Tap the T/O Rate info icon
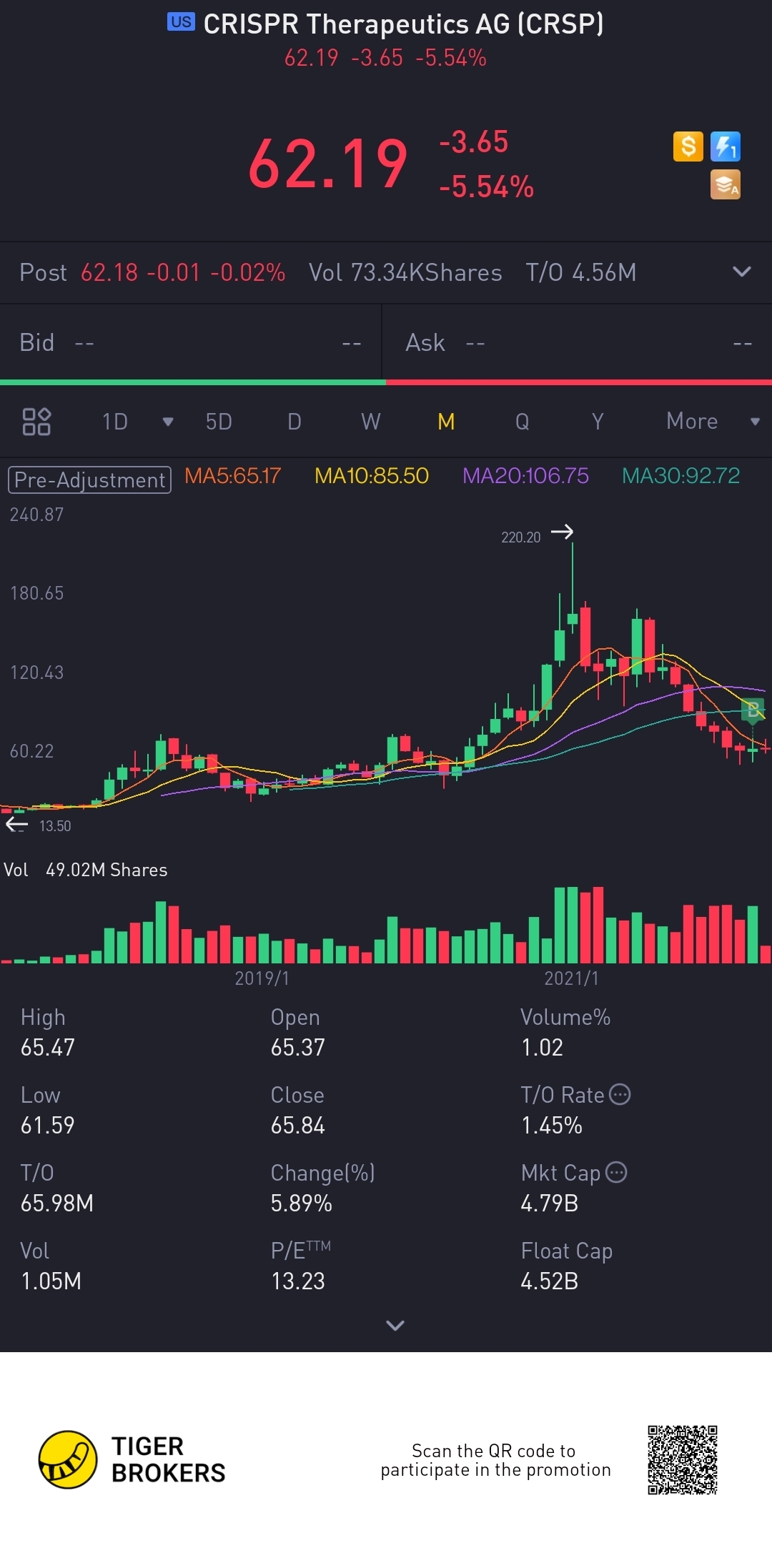Viewport: 772px width, 1568px height. pos(620,1094)
